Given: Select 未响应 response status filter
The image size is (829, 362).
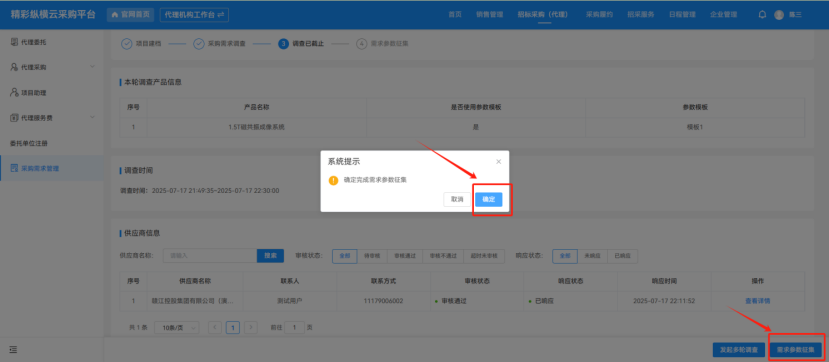Looking at the screenshot, I should pyautogui.click(x=592, y=256).
